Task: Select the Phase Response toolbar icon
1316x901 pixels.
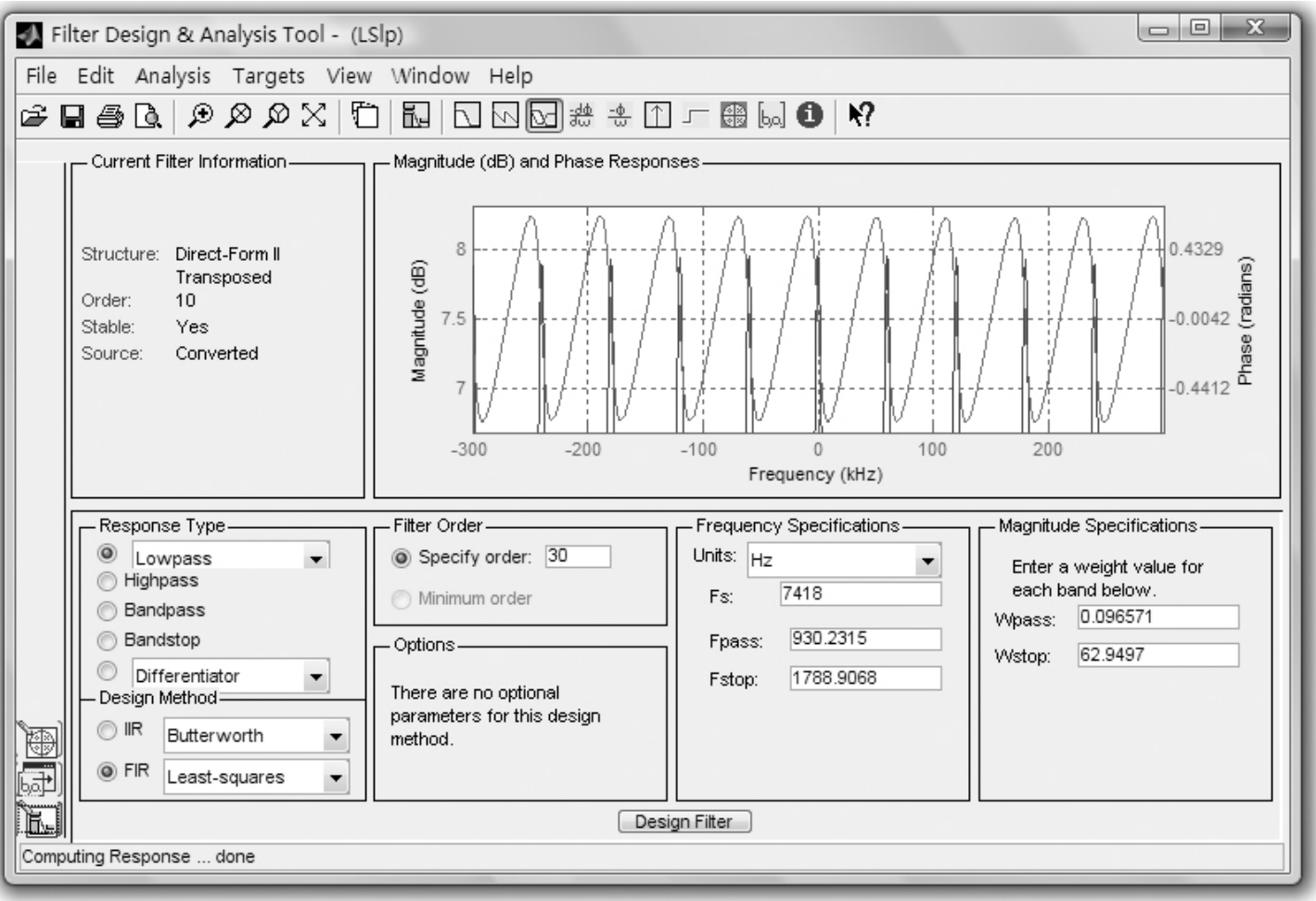Action: [x=505, y=115]
